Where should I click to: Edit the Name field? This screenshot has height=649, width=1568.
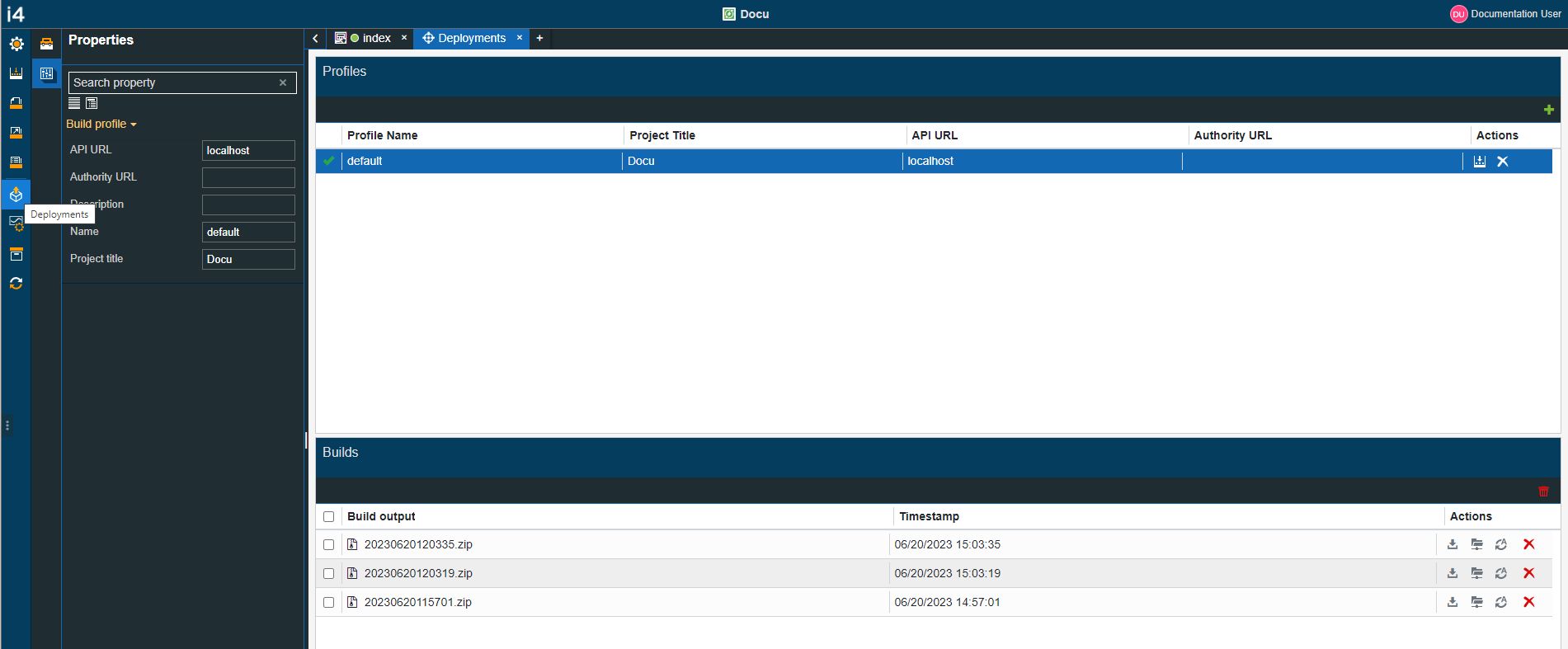pos(248,232)
